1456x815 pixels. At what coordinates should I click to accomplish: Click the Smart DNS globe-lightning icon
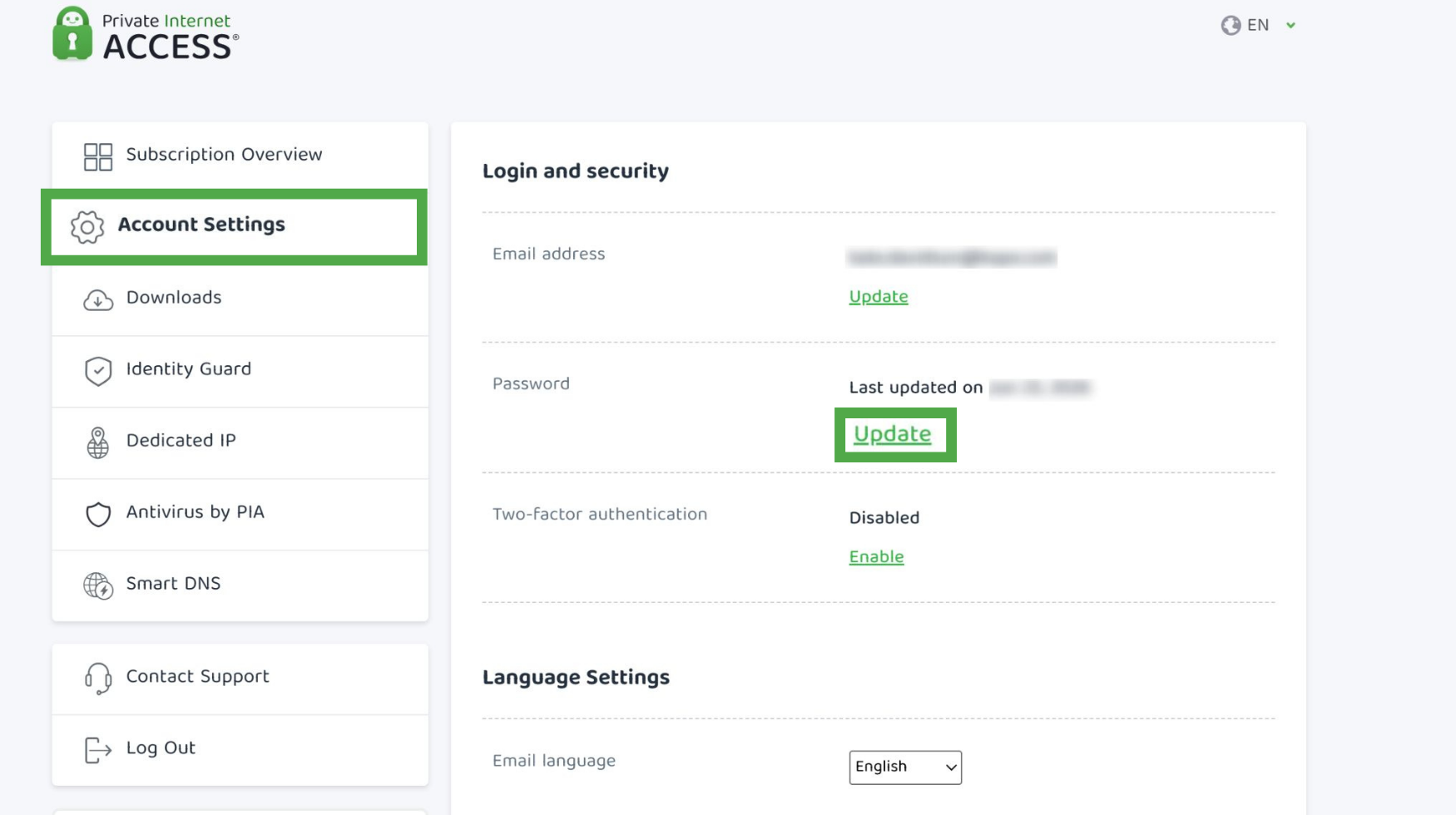coord(98,585)
